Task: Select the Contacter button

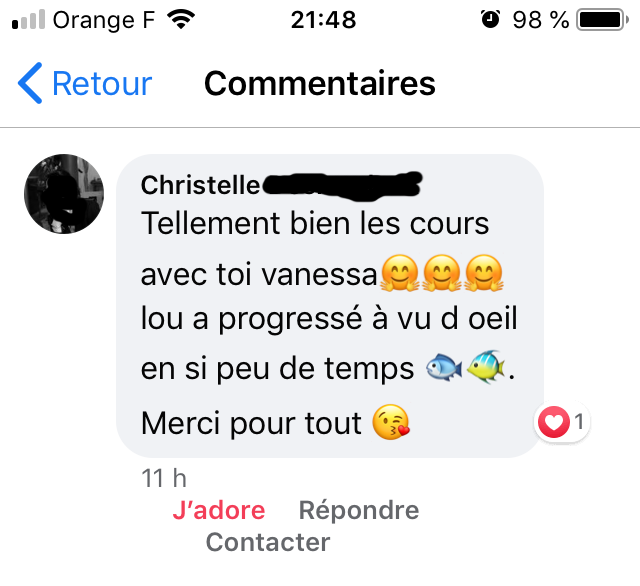Action: [268, 542]
